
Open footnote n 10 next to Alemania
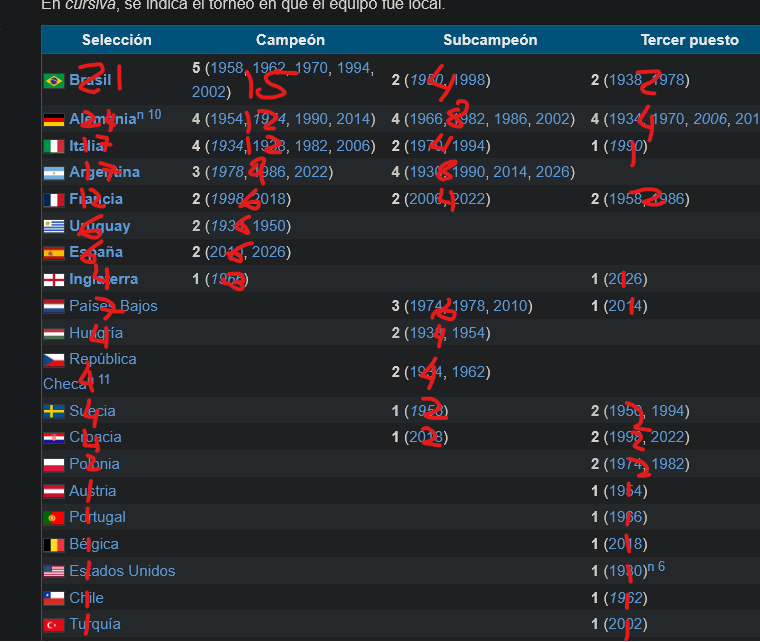149,115
